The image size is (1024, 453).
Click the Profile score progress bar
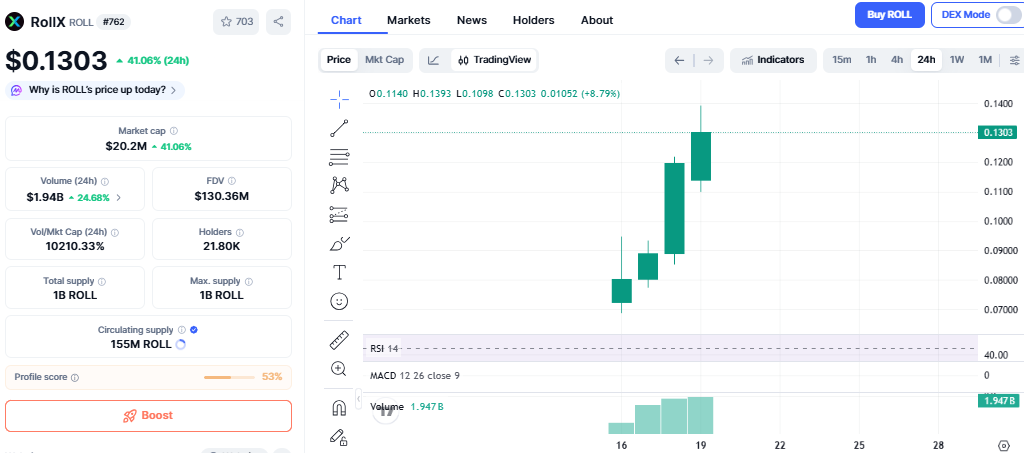pyautogui.click(x=229, y=377)
